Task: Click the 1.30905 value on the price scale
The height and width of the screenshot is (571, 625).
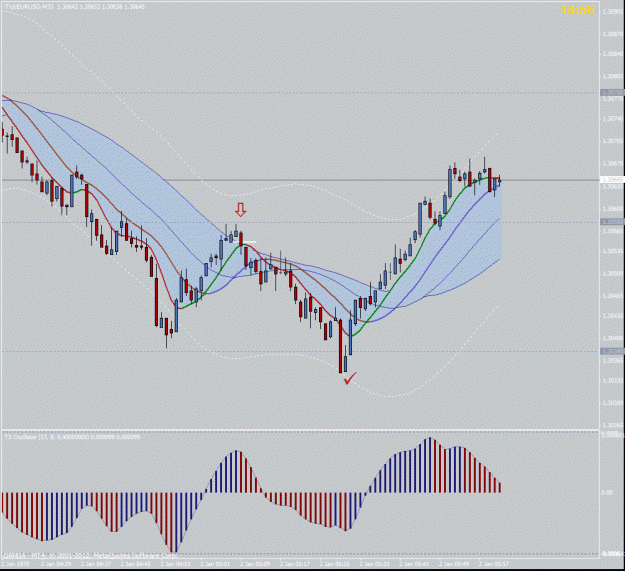Action: (613, 12)
